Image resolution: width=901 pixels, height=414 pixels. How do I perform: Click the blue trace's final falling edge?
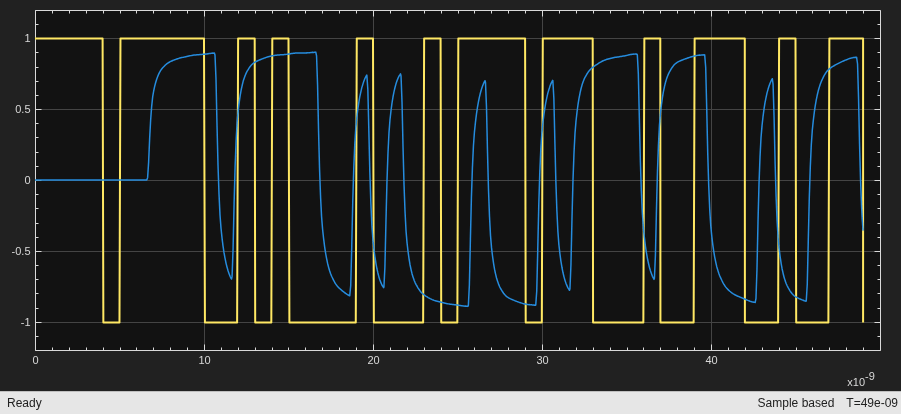860,144
